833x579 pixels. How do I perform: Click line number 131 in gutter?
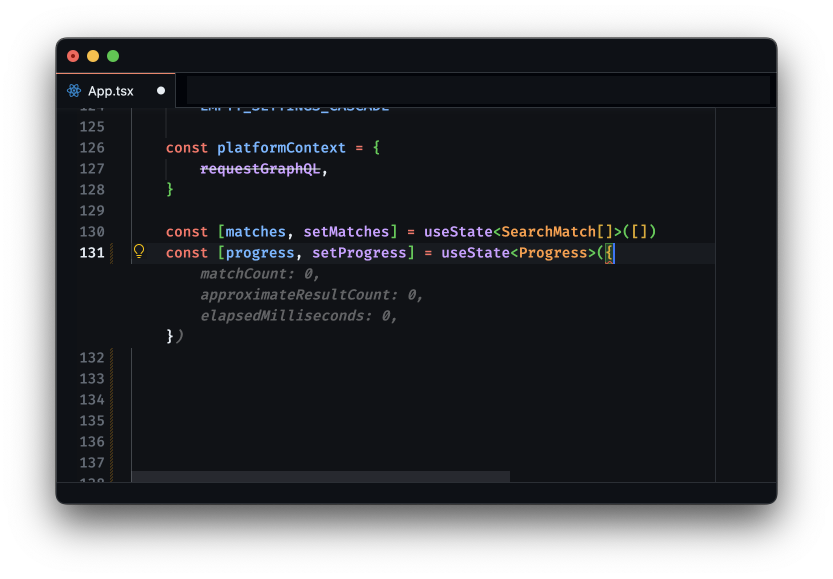[92, 253]
